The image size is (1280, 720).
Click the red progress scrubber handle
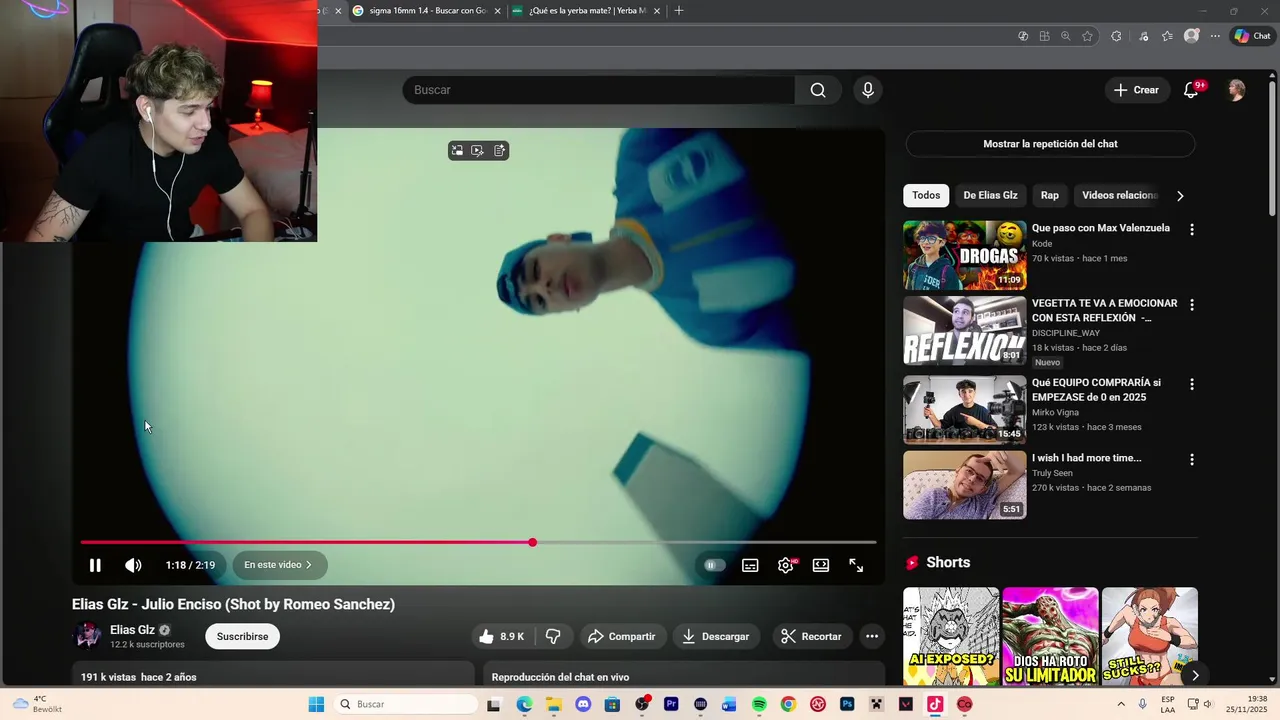[x=532, y=542]
